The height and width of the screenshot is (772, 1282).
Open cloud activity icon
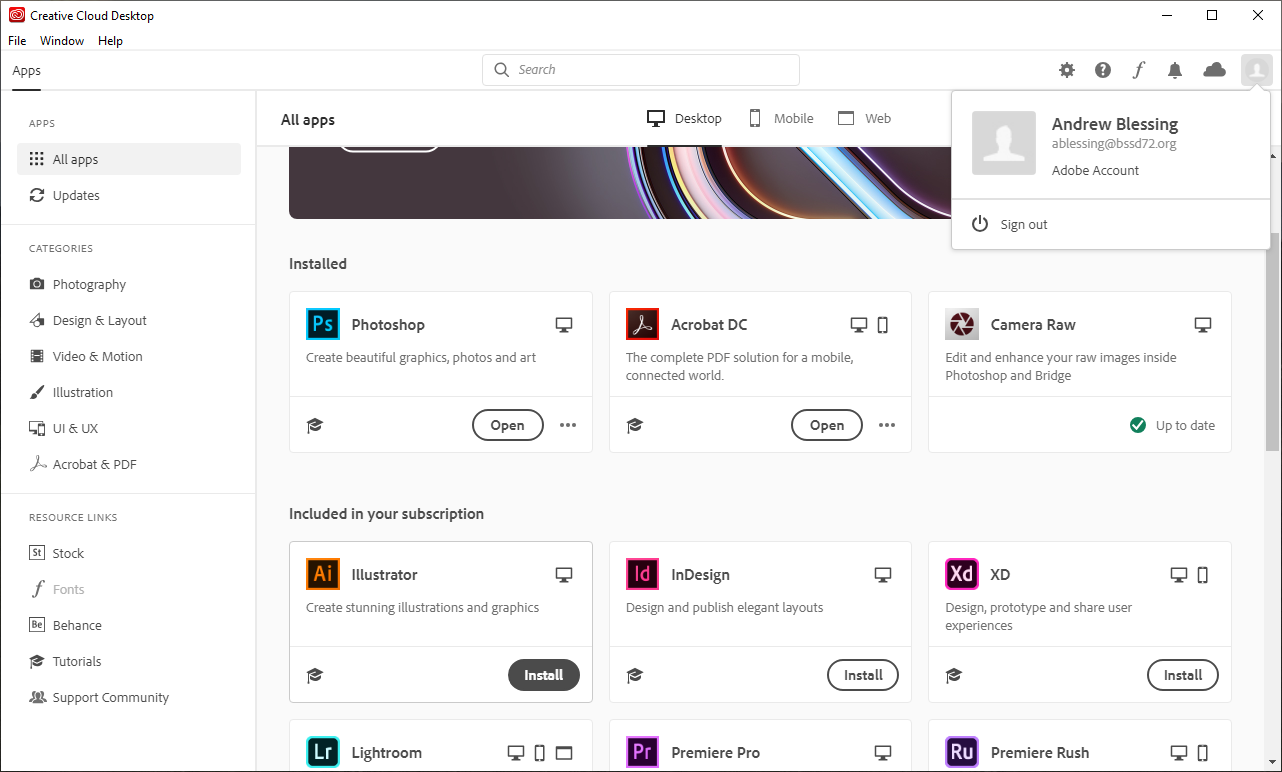tap(1214, 70)
